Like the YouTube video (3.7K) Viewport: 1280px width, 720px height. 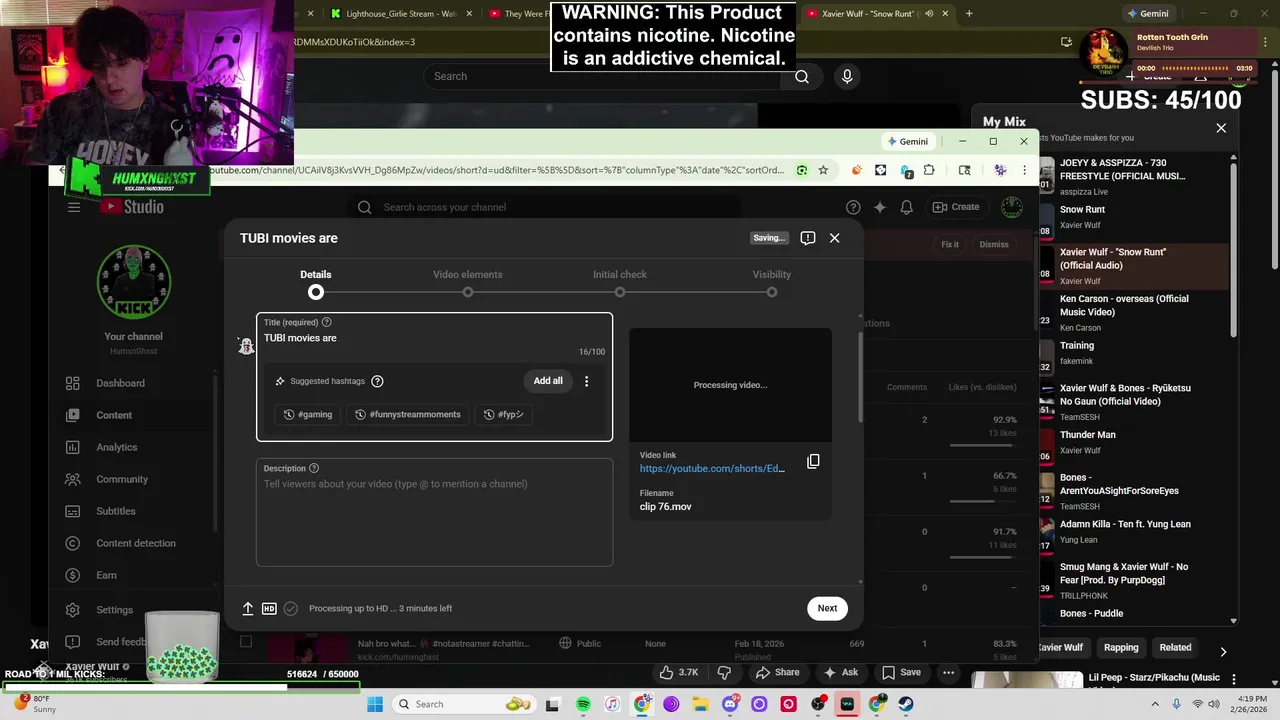tap(678, 672)
